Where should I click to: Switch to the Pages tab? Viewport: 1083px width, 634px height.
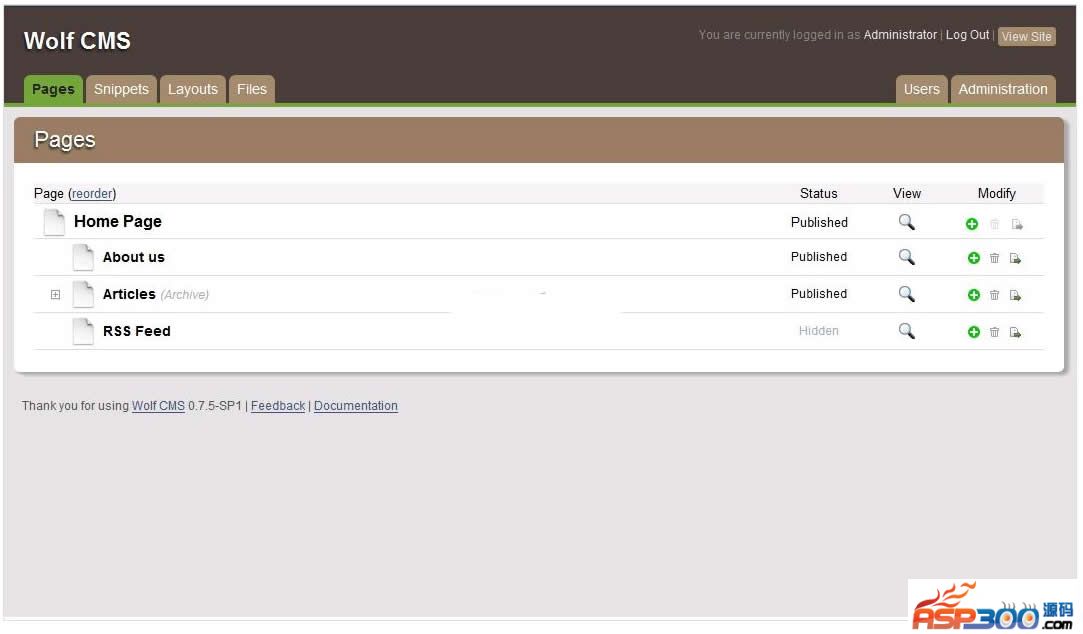click(53, 89)
